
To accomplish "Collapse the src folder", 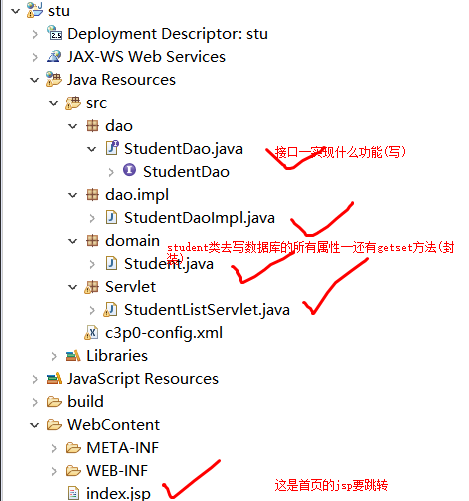I will (54, 103).
